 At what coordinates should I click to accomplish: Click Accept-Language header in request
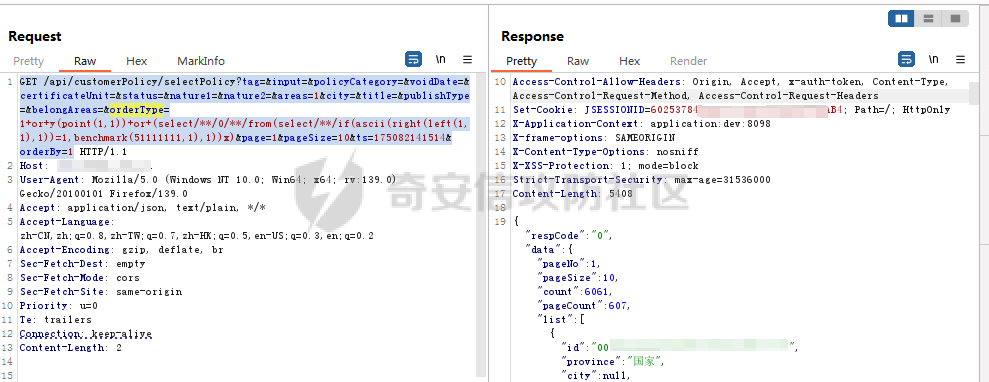(x=197, y=229)
